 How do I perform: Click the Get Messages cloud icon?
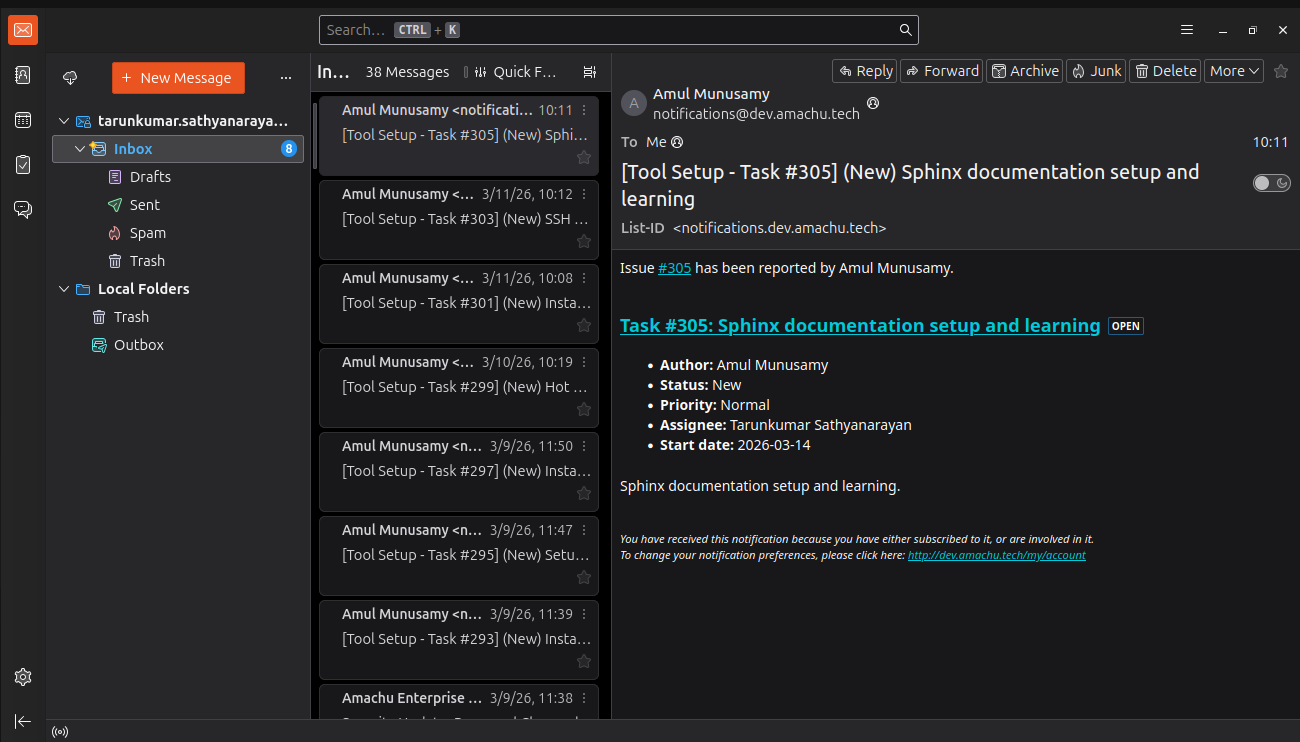point(70,78)
